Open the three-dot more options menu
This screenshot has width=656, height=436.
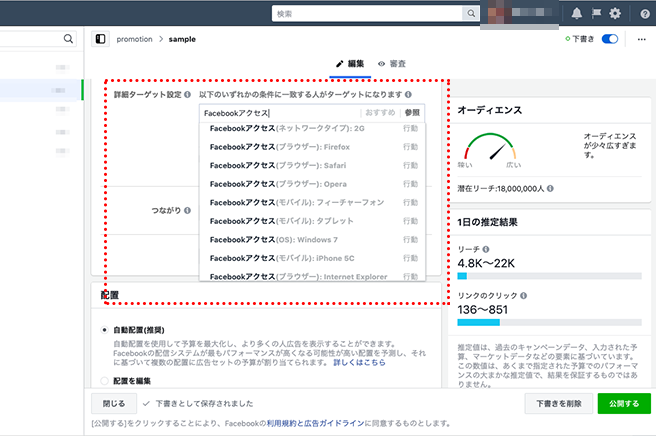tap(641, 39)
